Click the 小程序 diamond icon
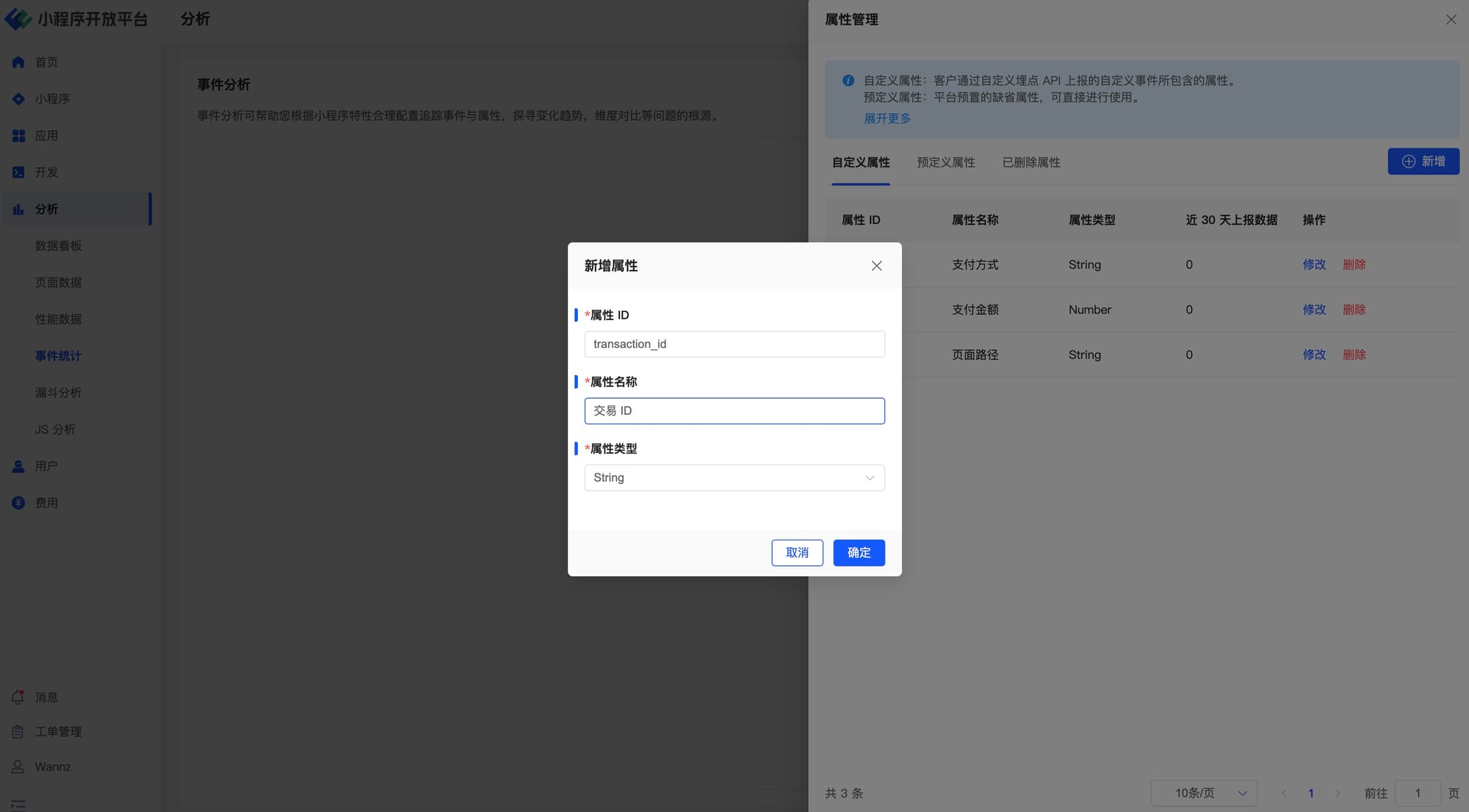Image resolution: width=1469 pixels, height=812 pixels. coord(18,99)
